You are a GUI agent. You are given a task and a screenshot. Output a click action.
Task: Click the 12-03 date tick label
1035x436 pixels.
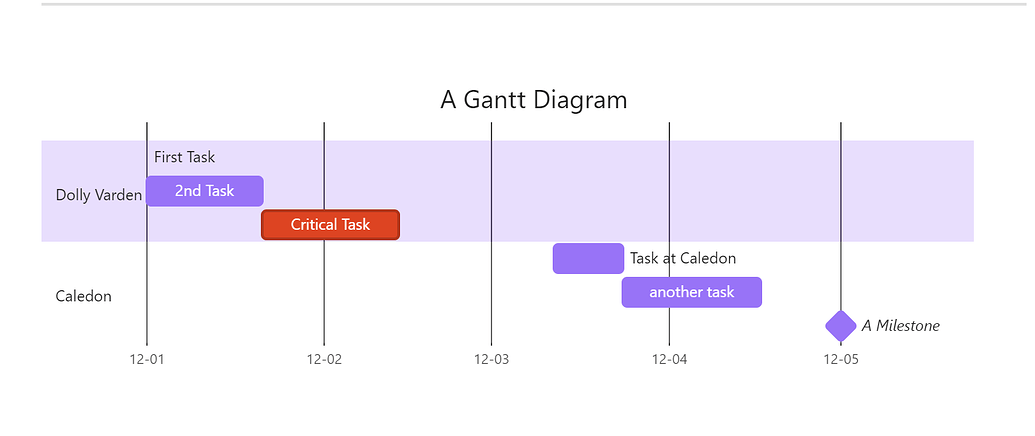point(491,359)
